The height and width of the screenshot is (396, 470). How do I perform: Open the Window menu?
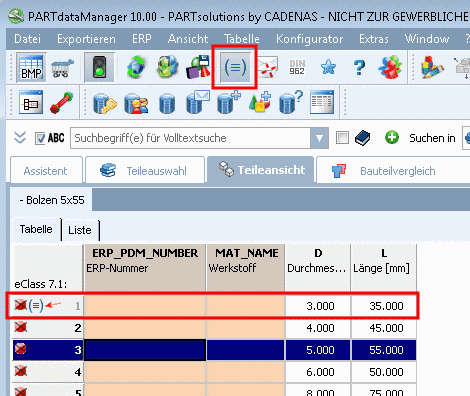pos(427,39)
